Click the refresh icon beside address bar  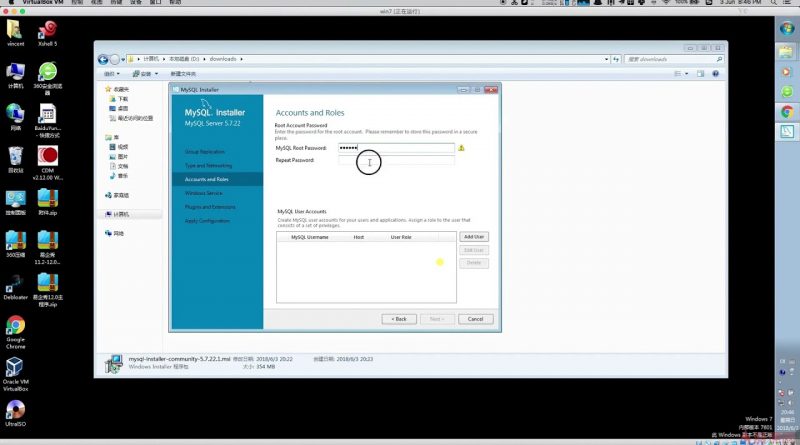[x=616, y=59]
